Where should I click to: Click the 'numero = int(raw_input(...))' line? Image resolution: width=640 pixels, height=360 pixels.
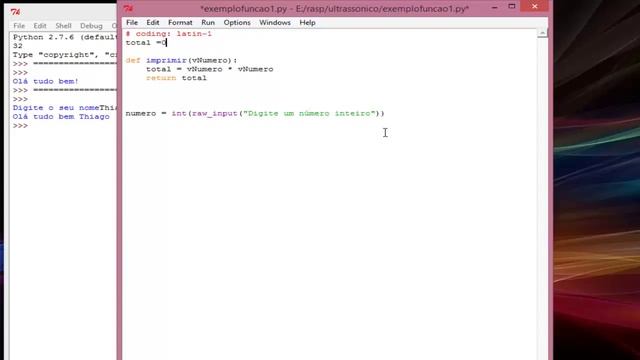255,113
